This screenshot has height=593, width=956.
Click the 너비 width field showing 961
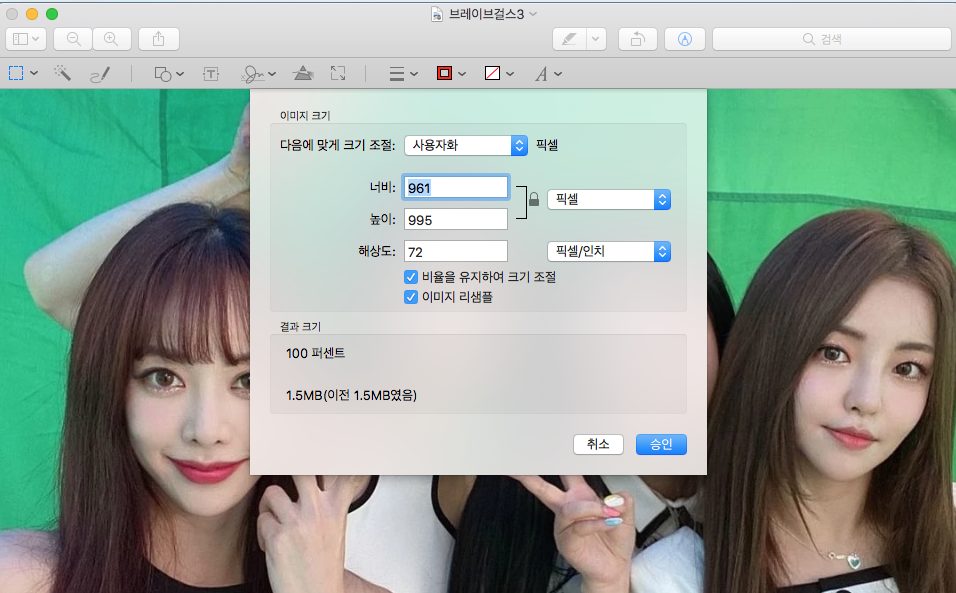click(x=455, y=188)
